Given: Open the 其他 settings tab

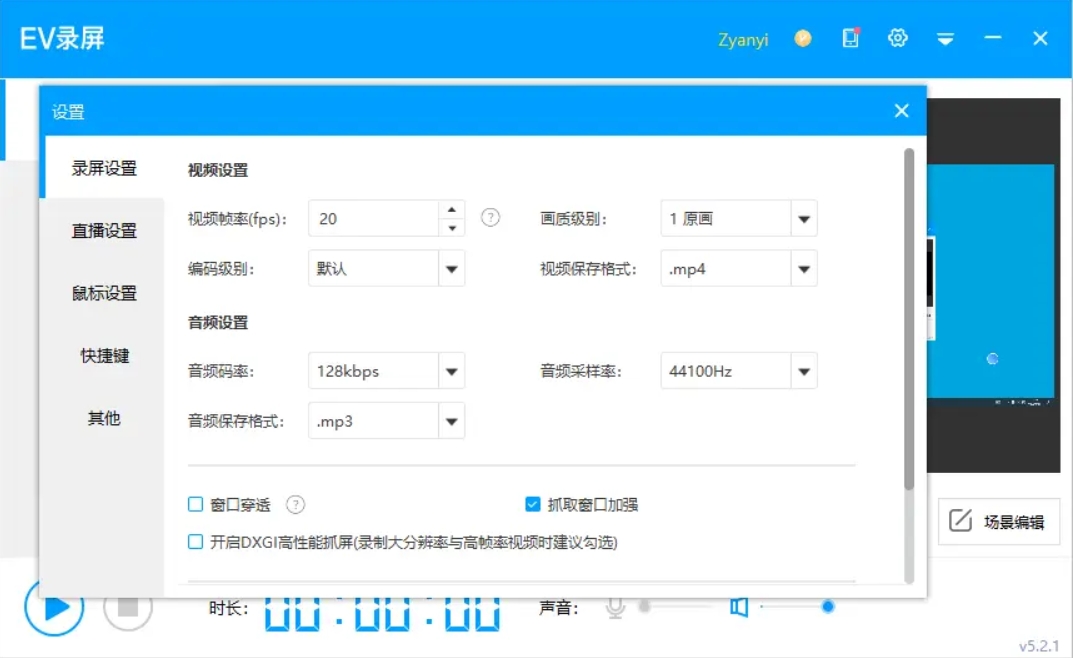Looking at the screenshot, I should pyautogui.click(x=105, y=417).
